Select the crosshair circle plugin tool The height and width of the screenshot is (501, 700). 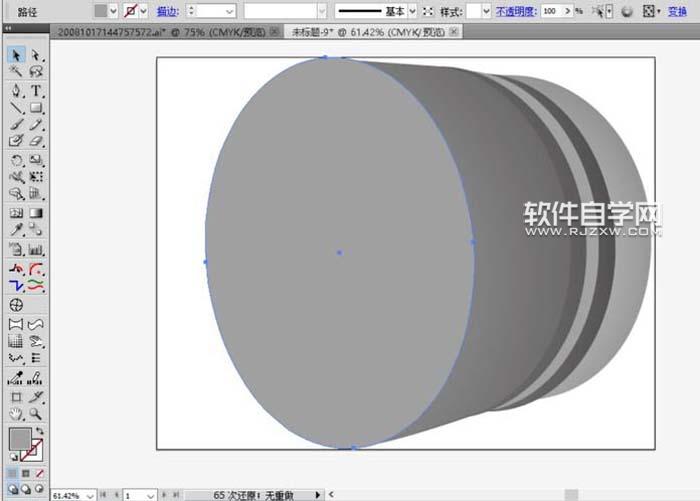tap(16, 305)
